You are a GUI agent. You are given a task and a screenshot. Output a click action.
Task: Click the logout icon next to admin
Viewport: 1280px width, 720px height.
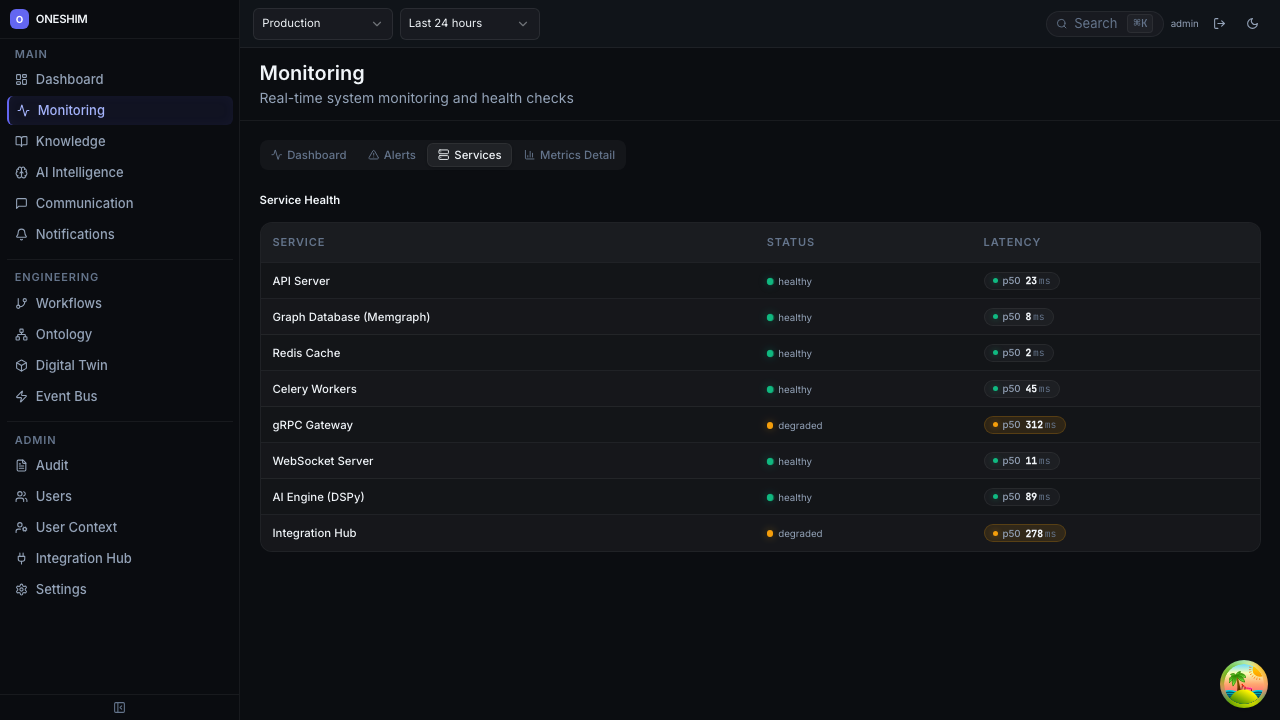[x=1219, y=23]
